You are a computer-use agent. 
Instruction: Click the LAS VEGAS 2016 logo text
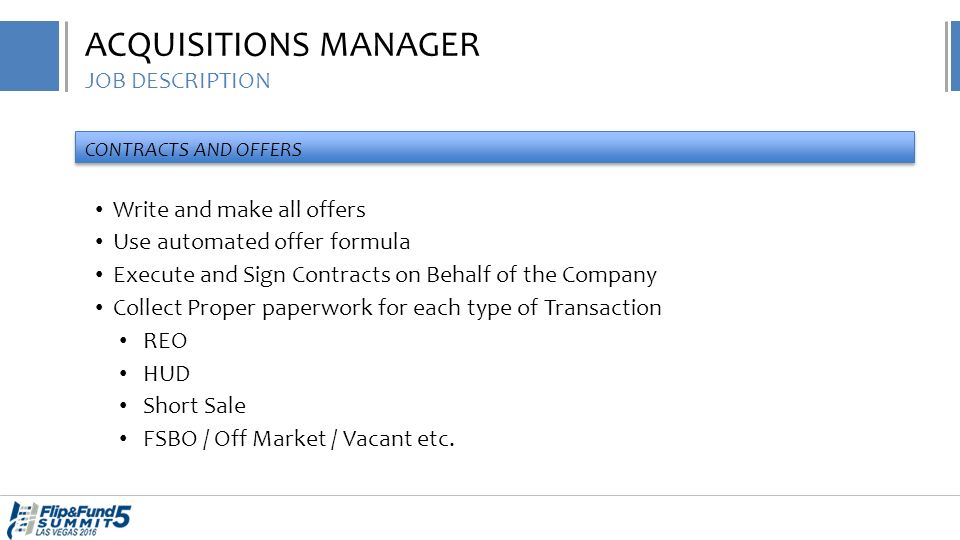pyautogui.click(x=66, y=532)
